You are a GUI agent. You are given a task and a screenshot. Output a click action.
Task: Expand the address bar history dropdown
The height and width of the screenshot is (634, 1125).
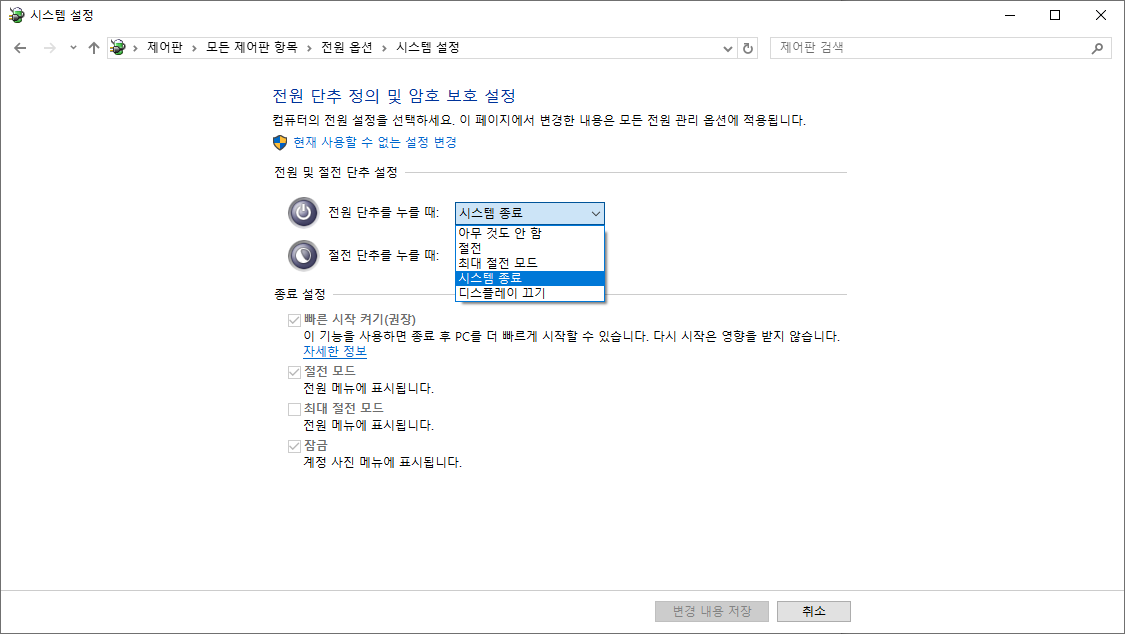(x=728, y=48)
